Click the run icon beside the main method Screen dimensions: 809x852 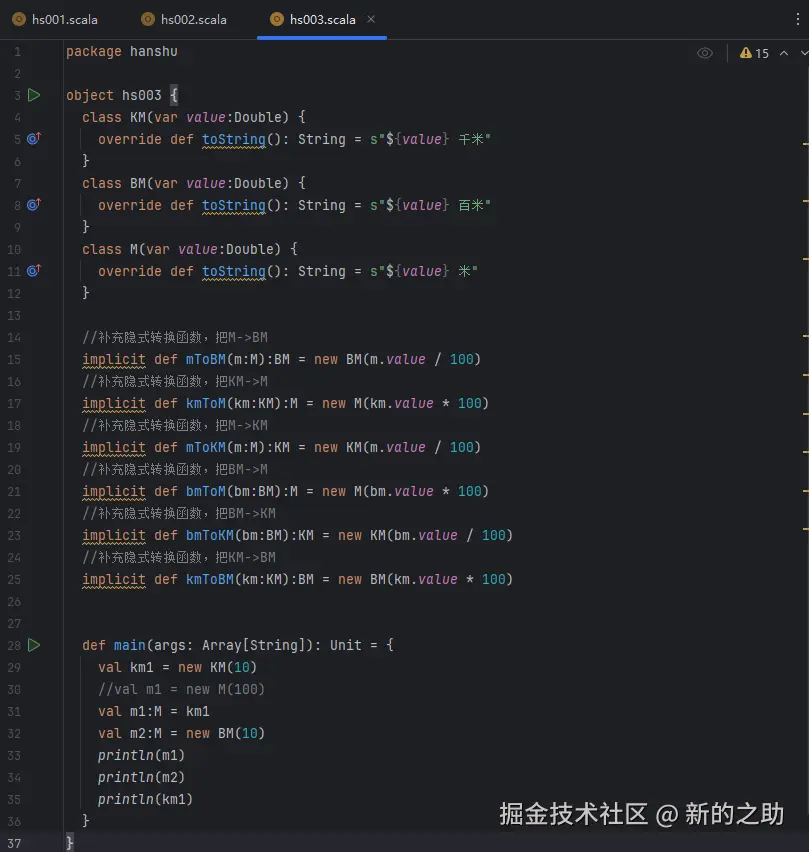(33, 645)
